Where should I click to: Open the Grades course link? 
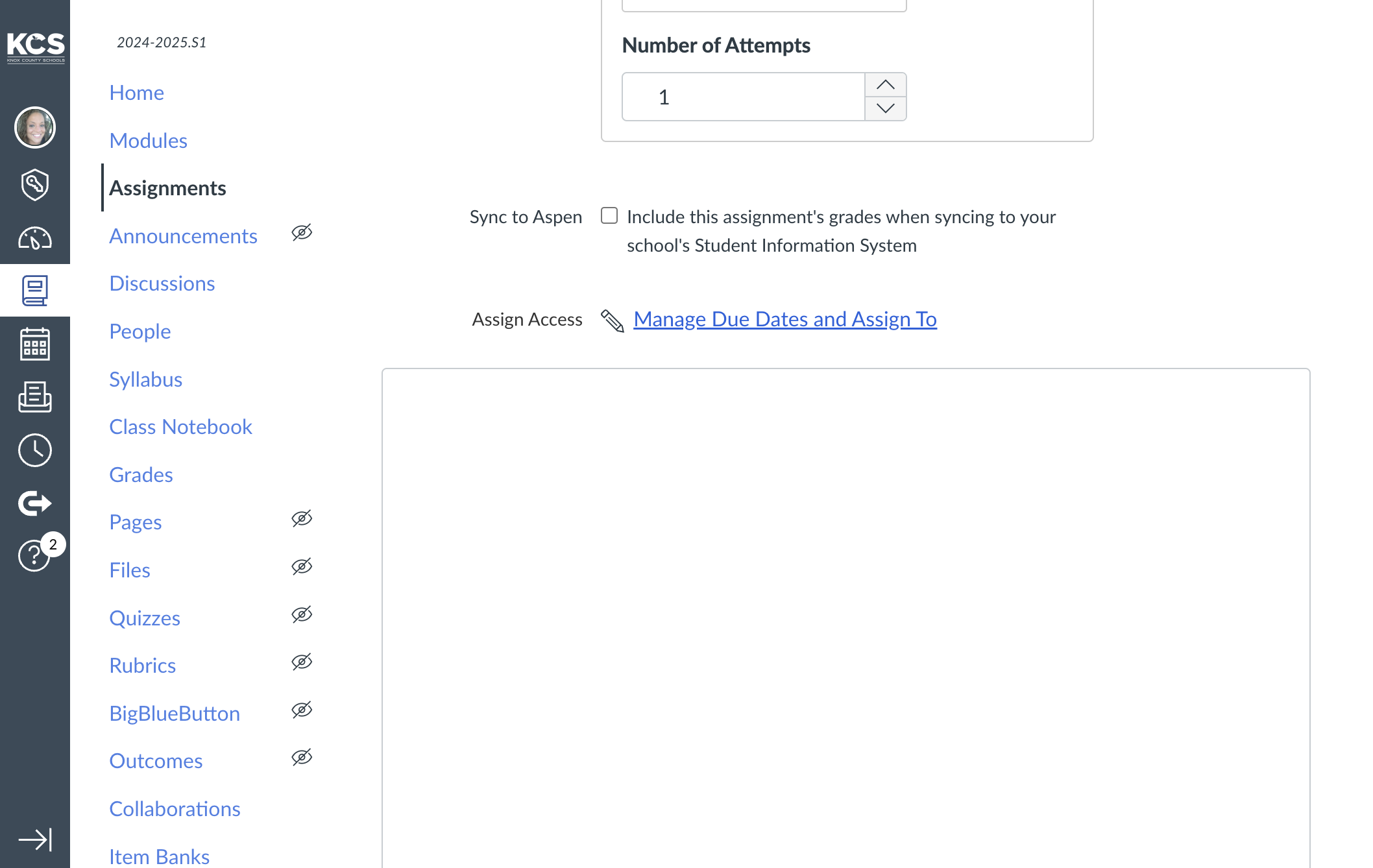(x=141, y=475)
